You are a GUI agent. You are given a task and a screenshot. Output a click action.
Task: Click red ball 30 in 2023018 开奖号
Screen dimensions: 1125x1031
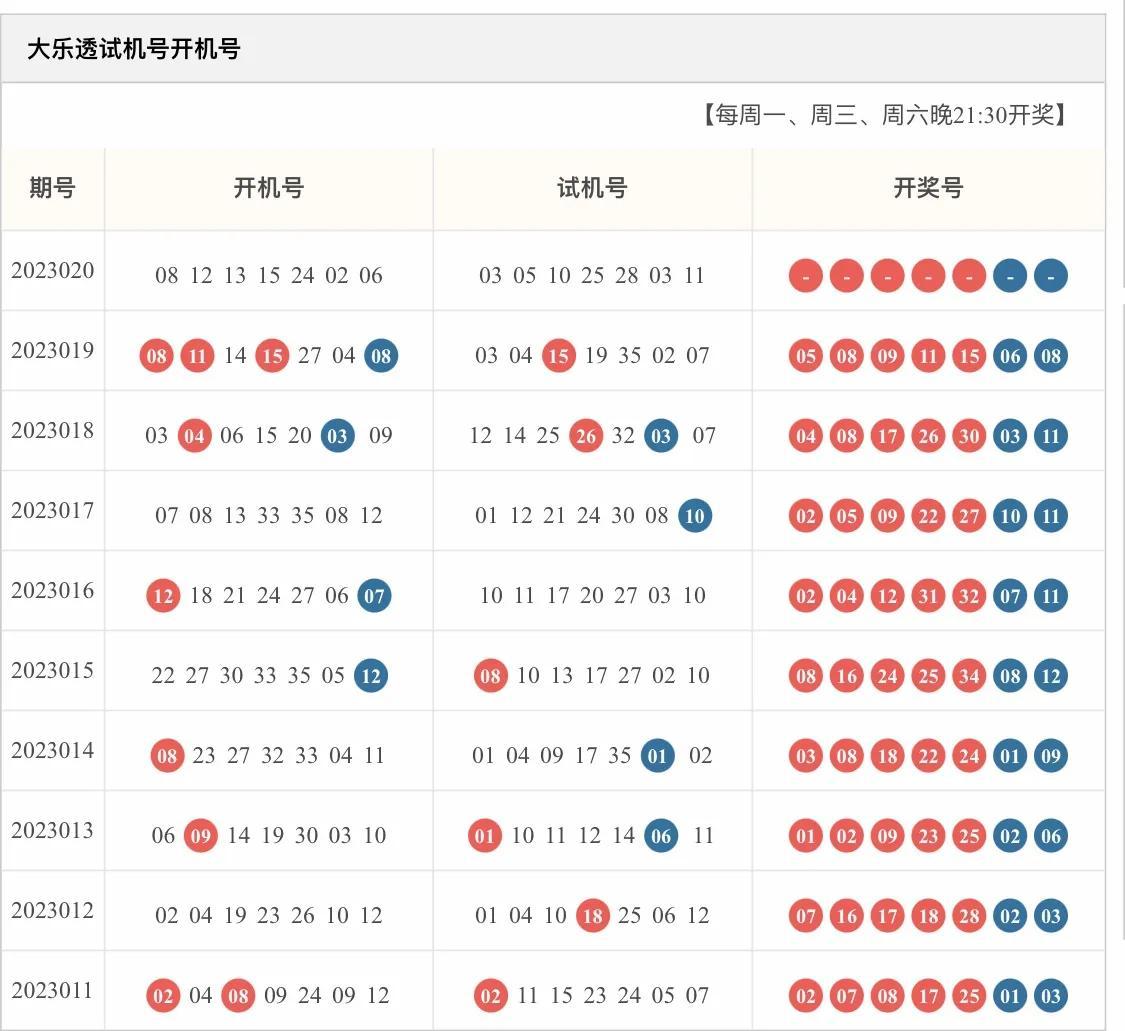[x=969, y=436]
